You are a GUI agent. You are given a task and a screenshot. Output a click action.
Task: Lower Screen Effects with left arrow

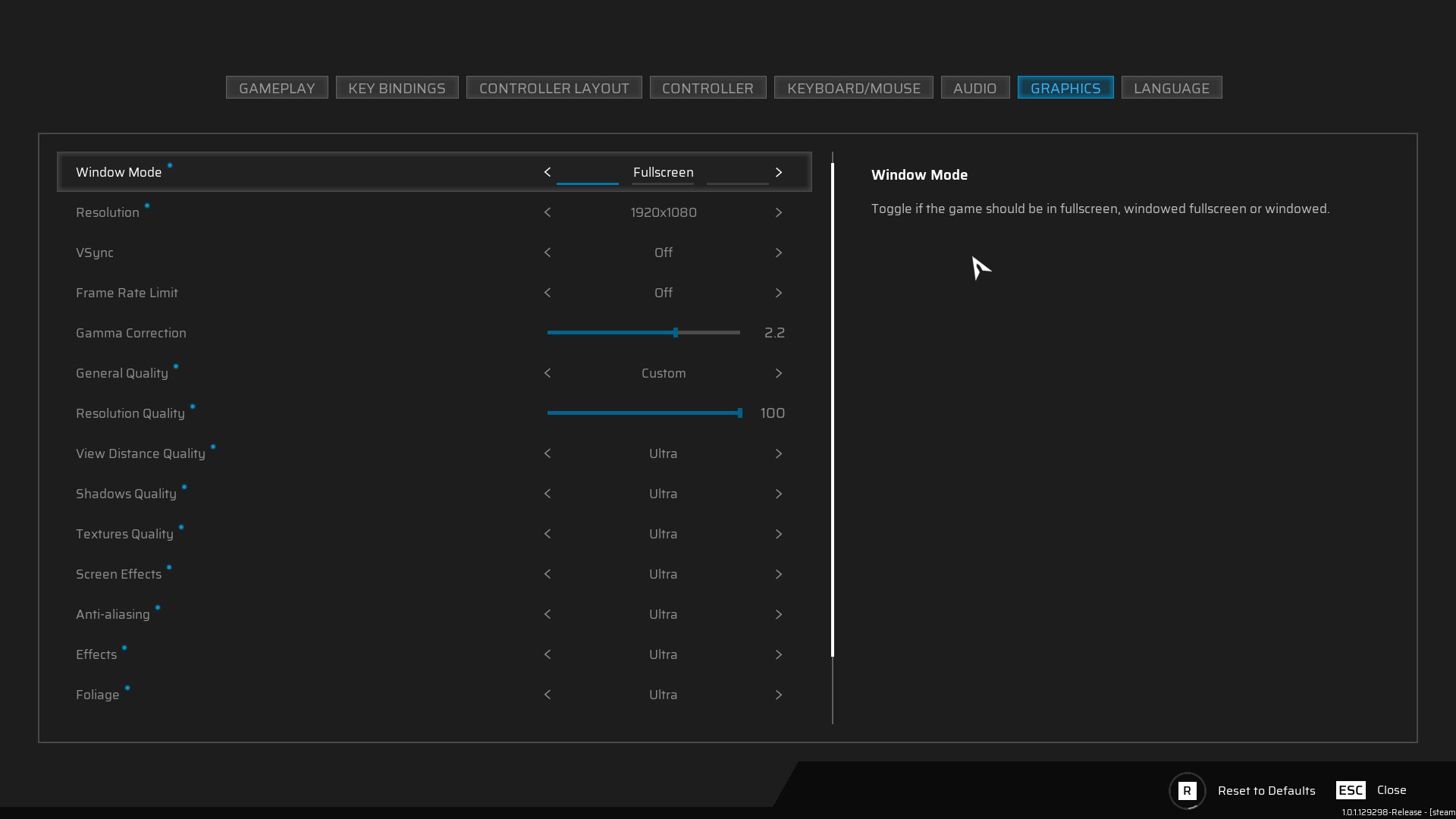click(x=547, y=574)
